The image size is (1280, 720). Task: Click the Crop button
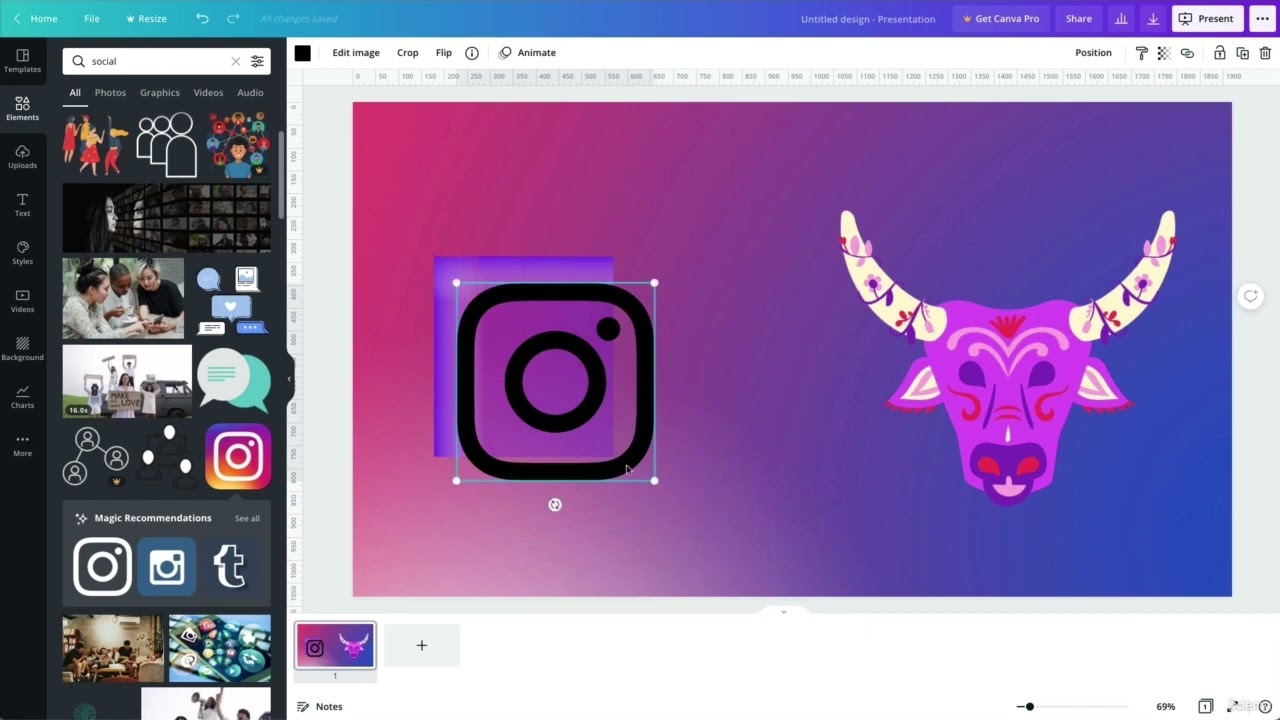(408, 53)
